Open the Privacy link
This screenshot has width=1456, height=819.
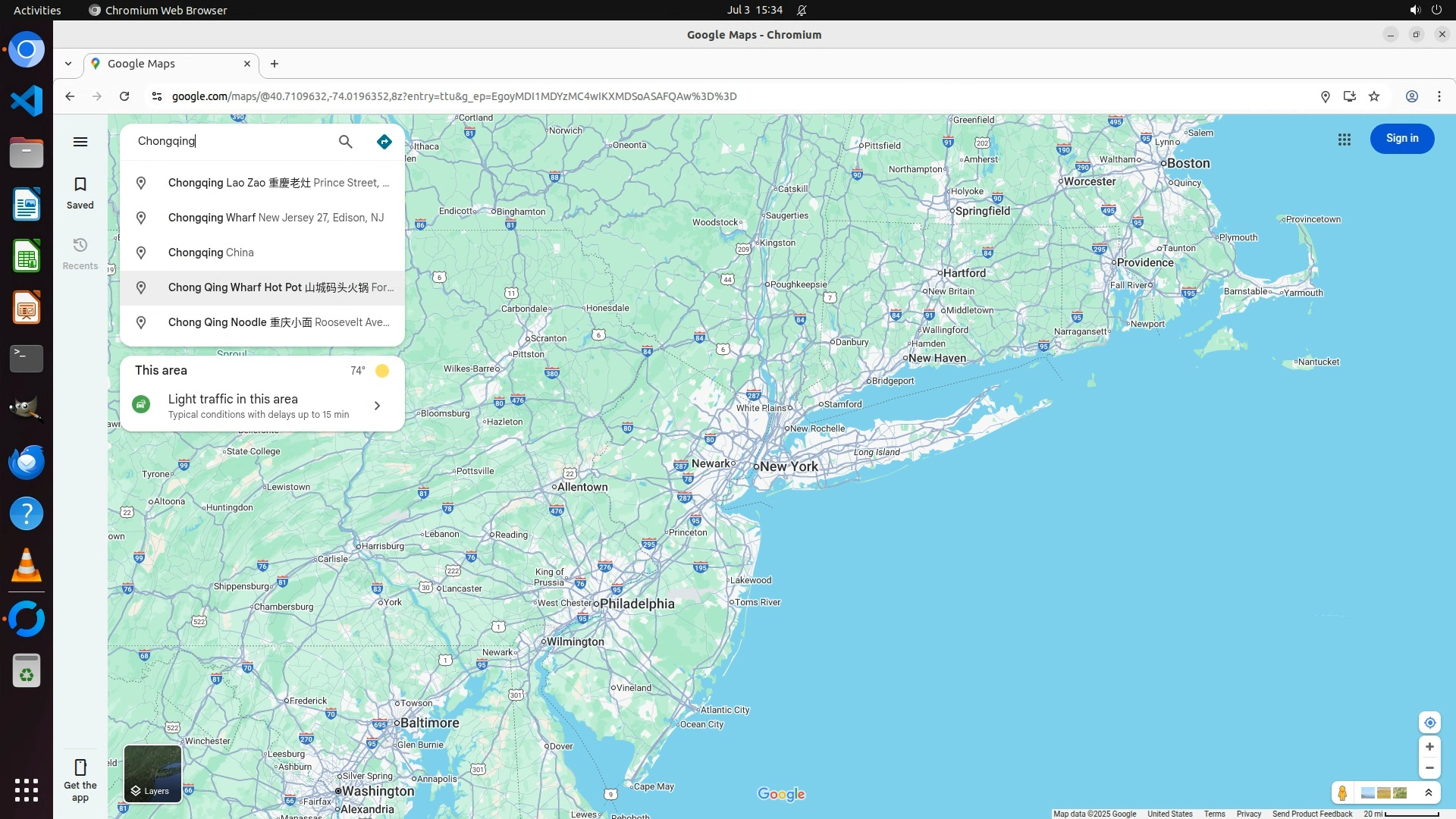[1248, 814]
